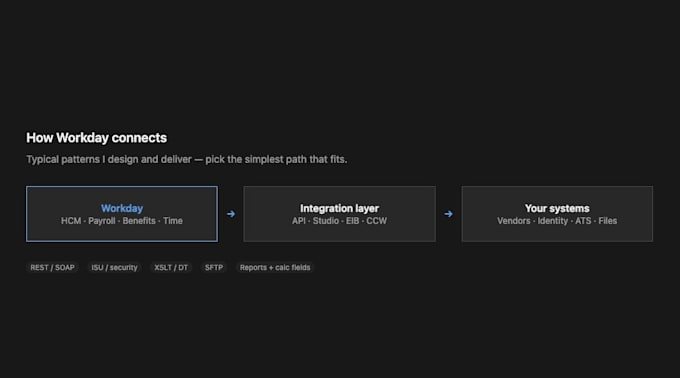This screenshot has height=378, width=680.
Task: Click the 'Typical patterns I design' subtitle
Action: click(x=186, y=160)
